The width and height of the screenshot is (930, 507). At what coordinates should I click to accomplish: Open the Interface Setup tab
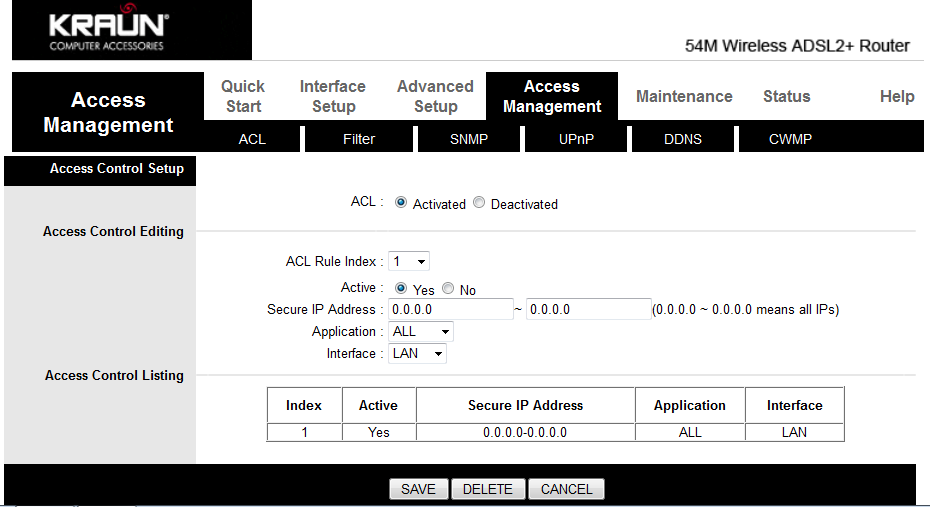click(x=333, y=96)
